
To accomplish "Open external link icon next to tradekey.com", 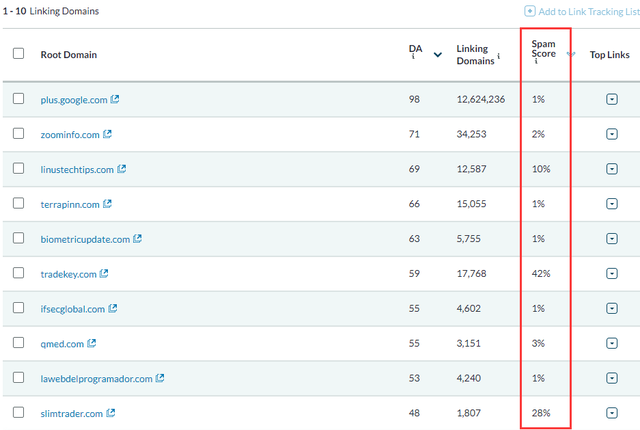I will coord(104,273).
